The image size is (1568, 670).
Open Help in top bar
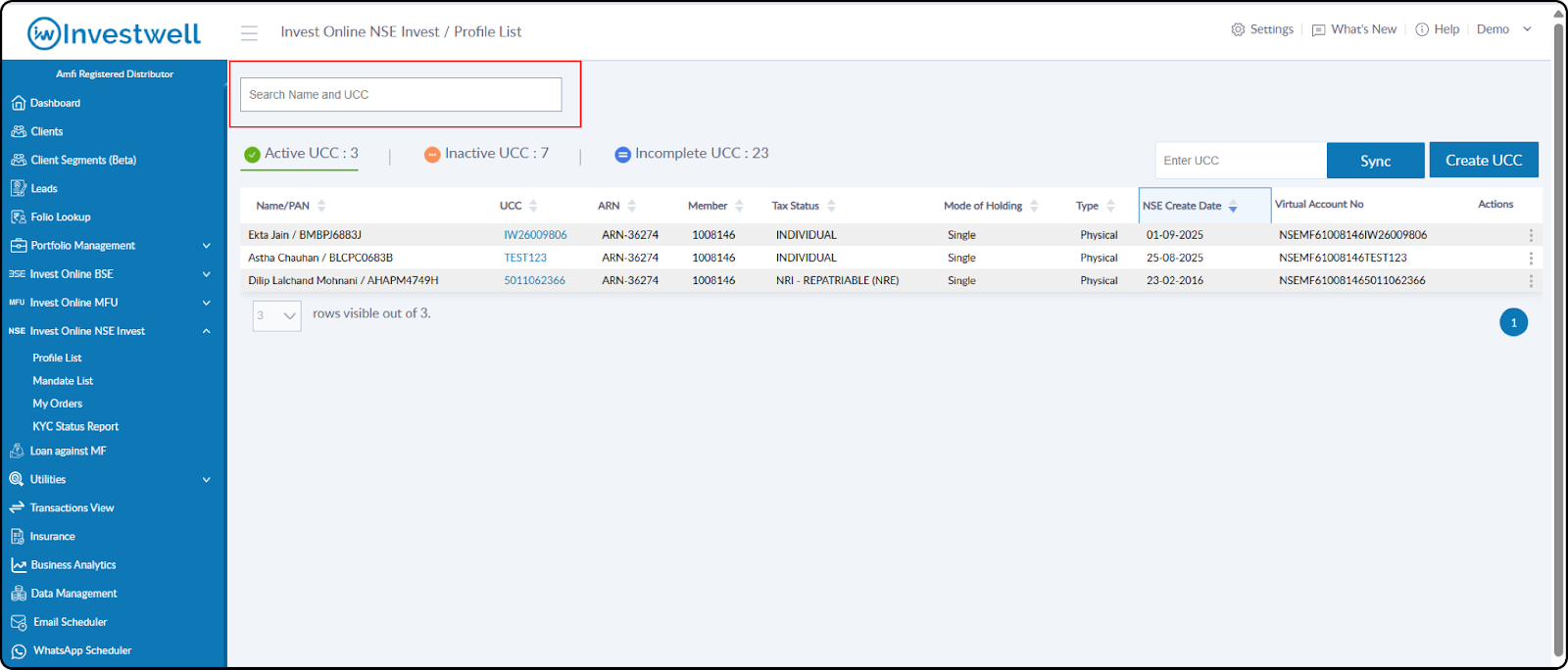(x=1438, y=29)
